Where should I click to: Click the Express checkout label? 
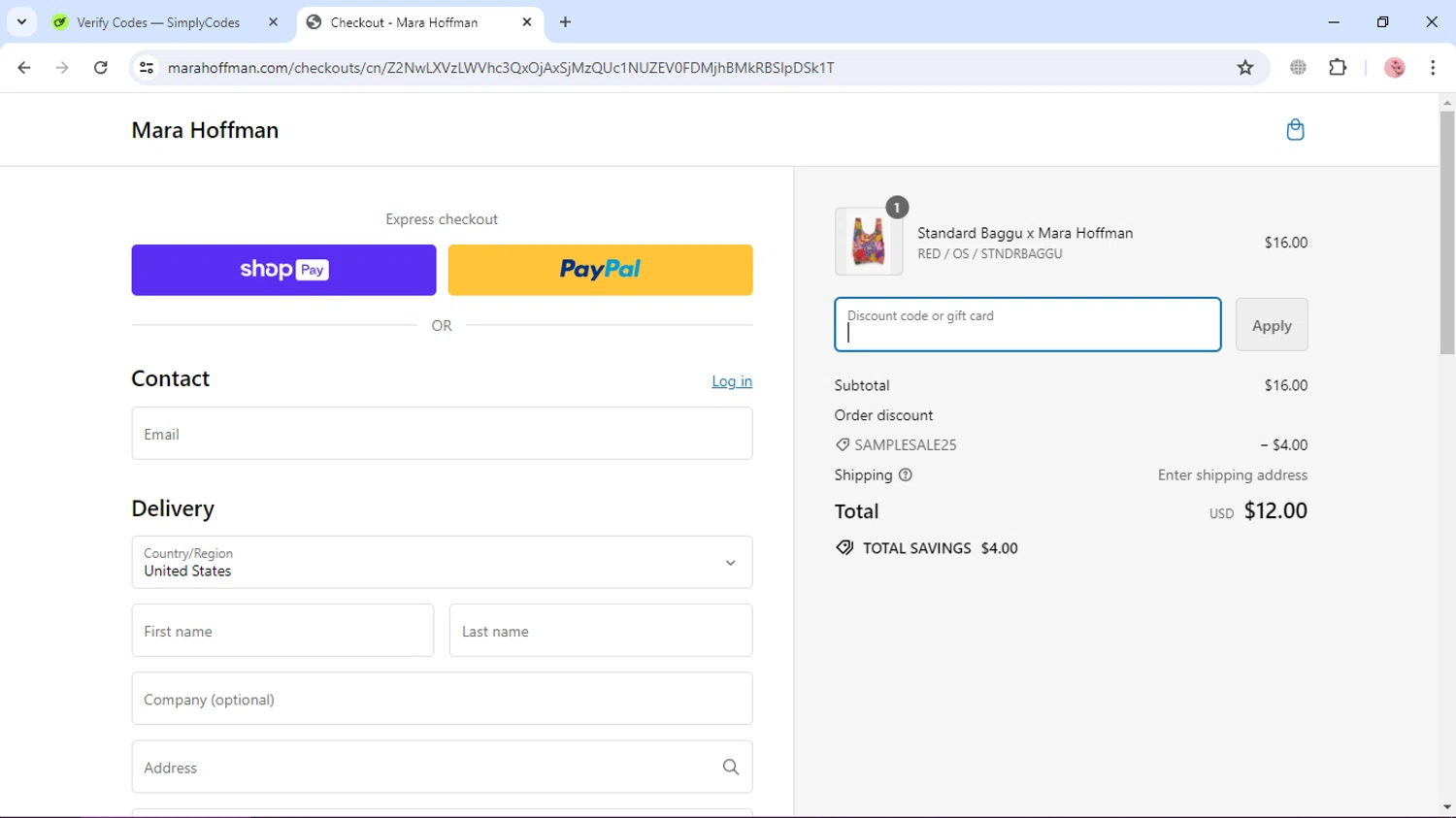tap(442, 219)
